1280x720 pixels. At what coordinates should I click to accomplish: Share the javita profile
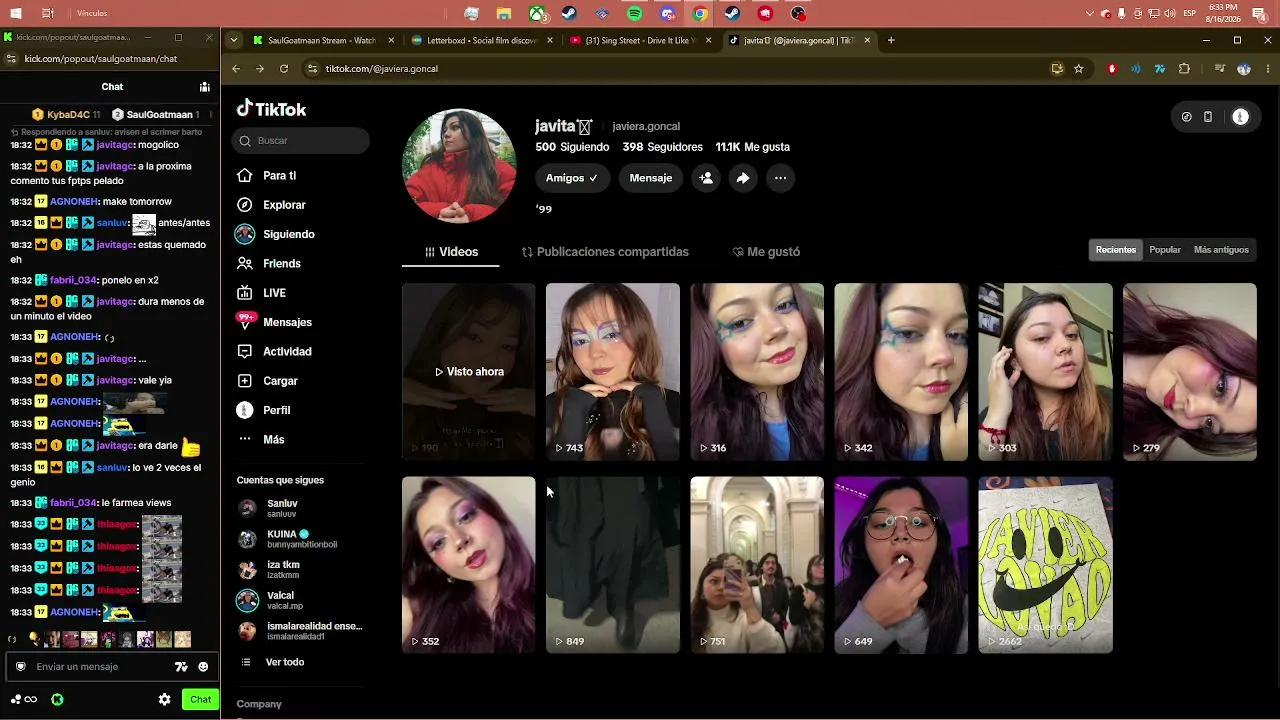pos(743,178)
